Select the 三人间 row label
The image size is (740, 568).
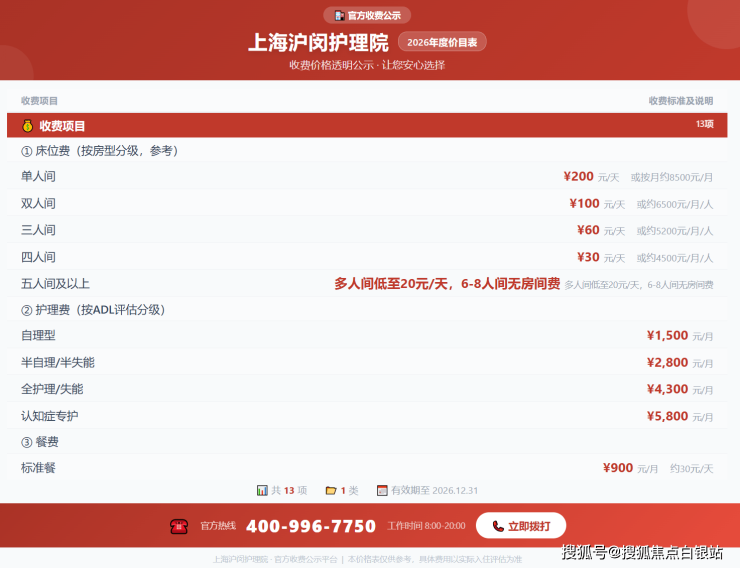coord(38,230)
